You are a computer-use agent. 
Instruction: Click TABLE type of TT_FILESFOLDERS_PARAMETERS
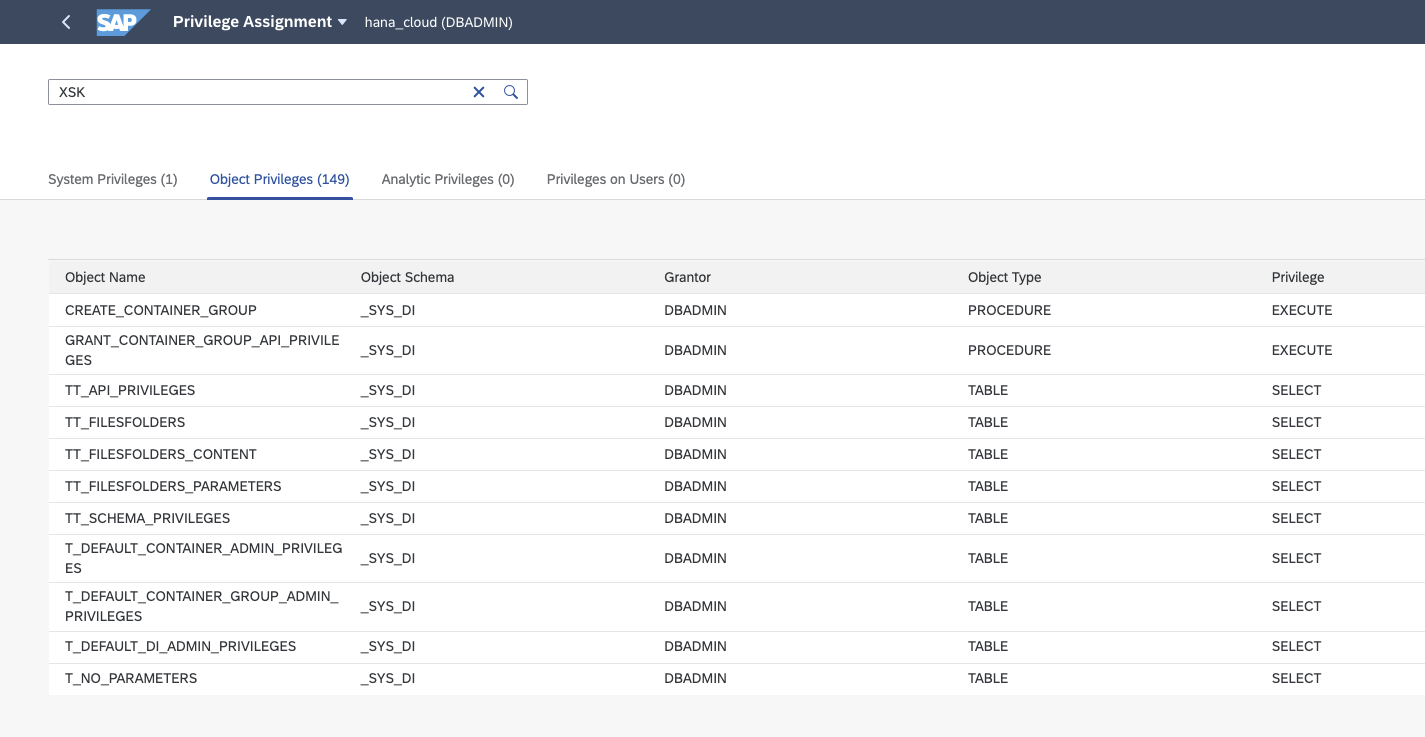(988, 486)
